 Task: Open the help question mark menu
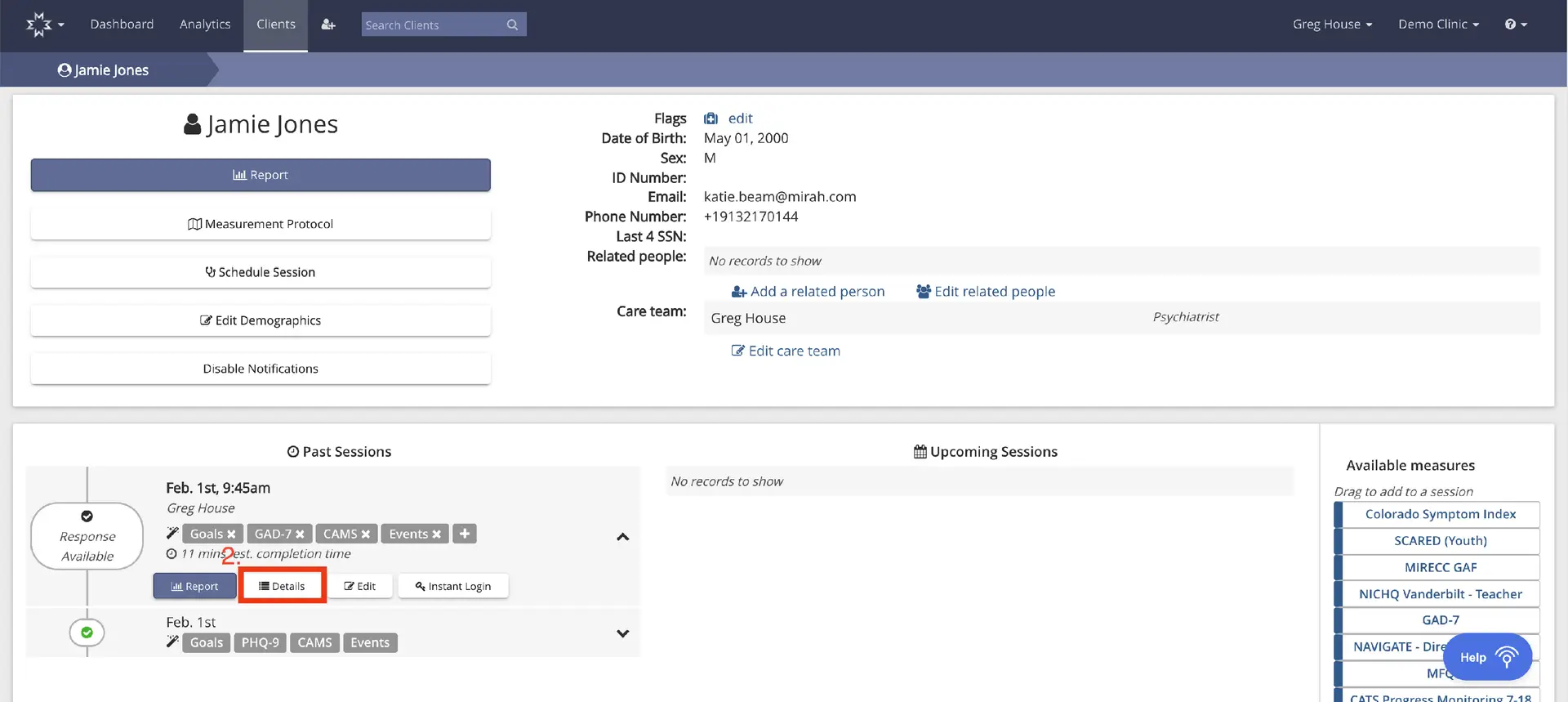(1516, 25)
